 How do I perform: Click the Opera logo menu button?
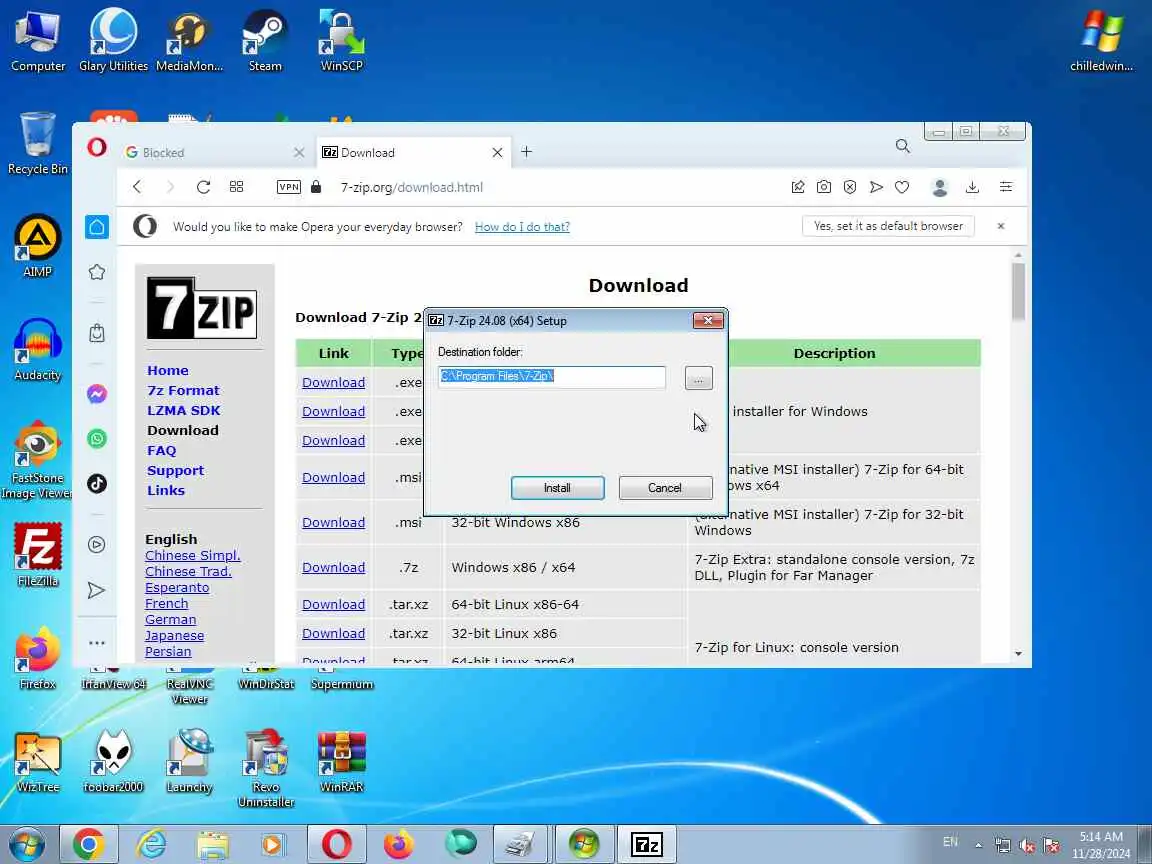(97, 147)
